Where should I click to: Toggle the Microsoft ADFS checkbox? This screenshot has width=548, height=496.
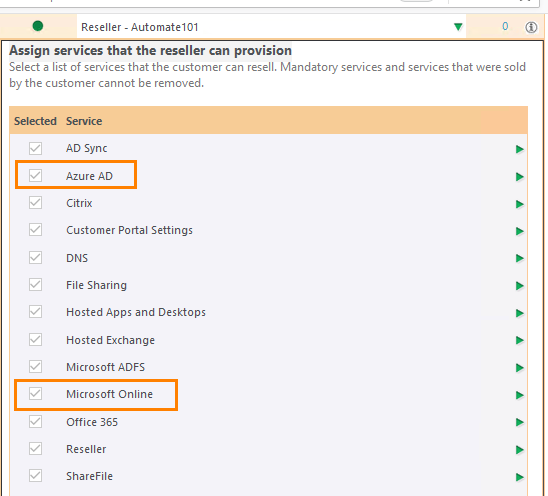(35, 367)
